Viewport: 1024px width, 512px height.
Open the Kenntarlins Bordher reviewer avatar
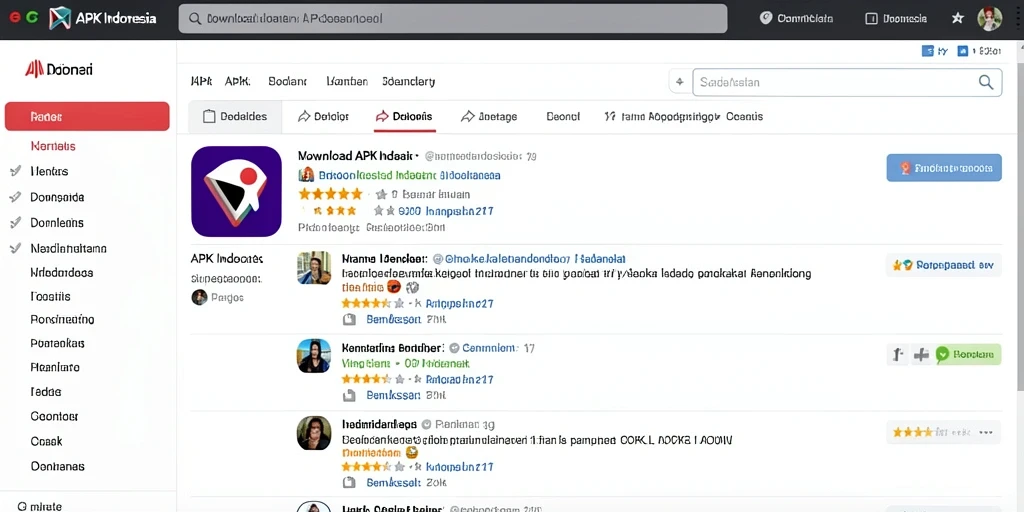313,356
